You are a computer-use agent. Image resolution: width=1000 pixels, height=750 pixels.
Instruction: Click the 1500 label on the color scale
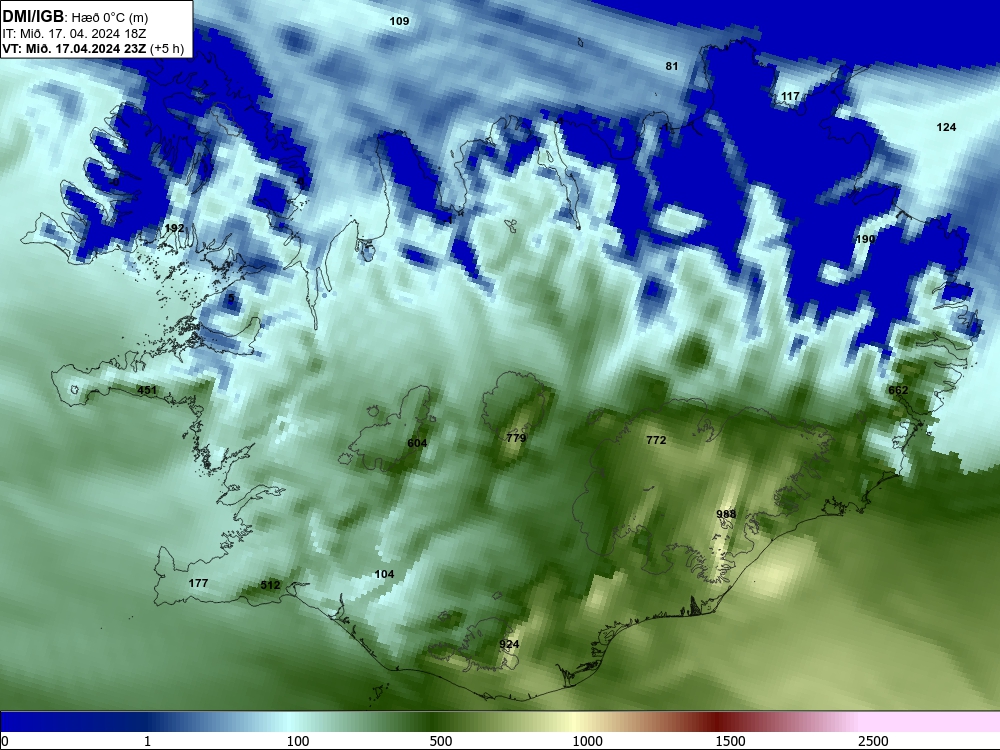tap(730, 741)
